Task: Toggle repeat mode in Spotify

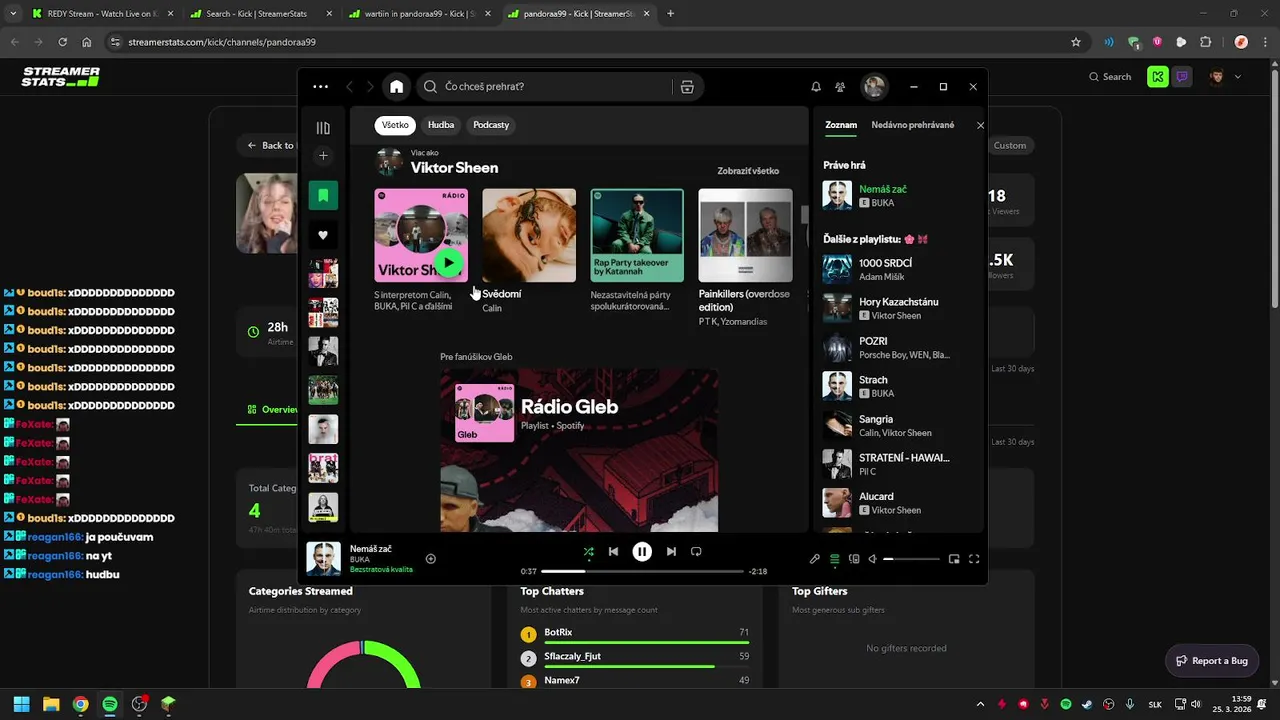Action: [x=696, y=551]
